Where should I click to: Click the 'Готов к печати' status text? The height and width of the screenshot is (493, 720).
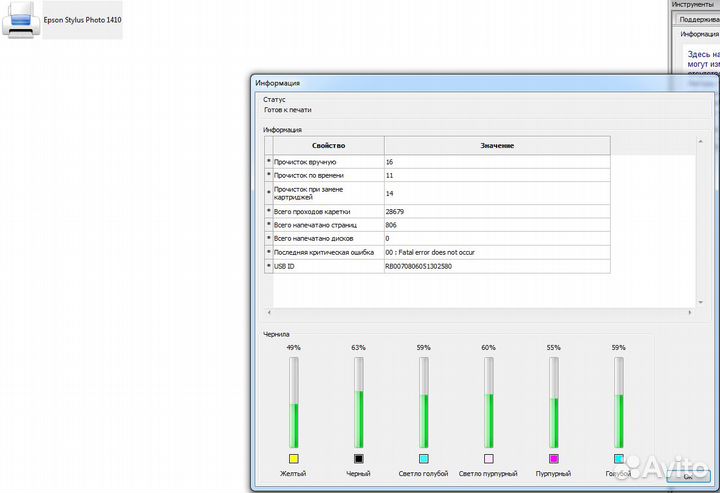pos(288,110)
